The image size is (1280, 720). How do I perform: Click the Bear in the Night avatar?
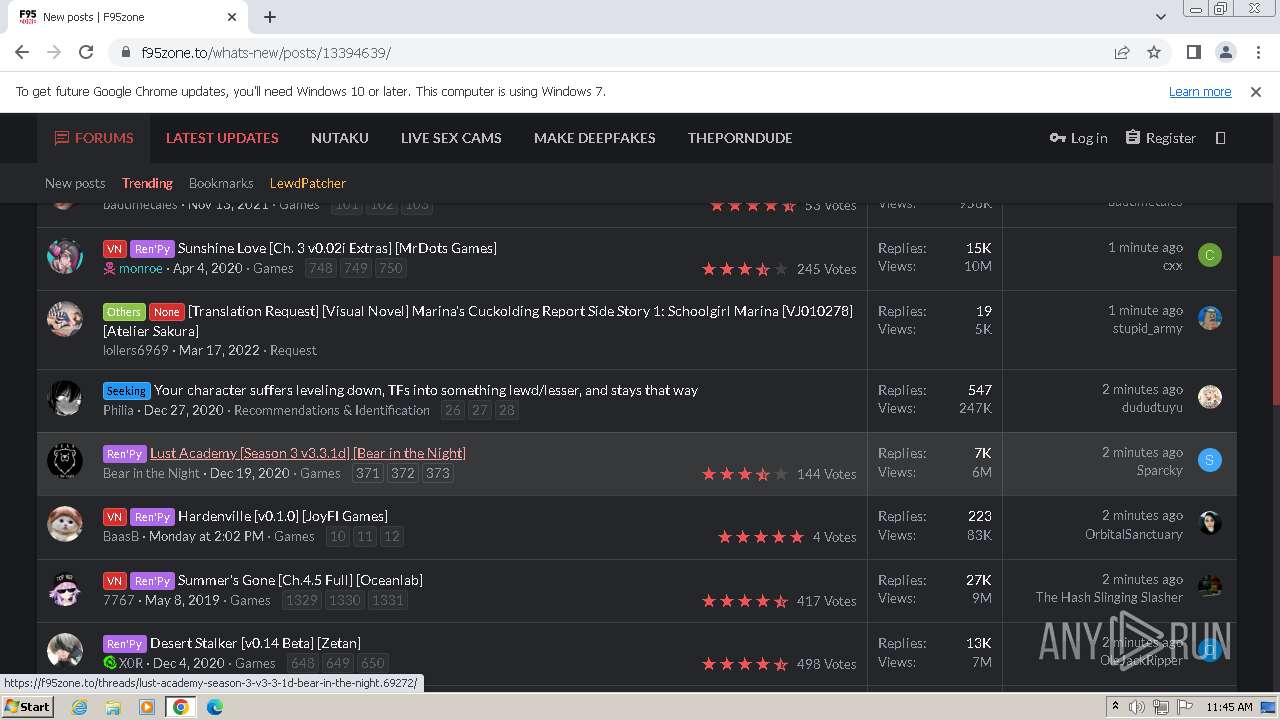point(65,460)
